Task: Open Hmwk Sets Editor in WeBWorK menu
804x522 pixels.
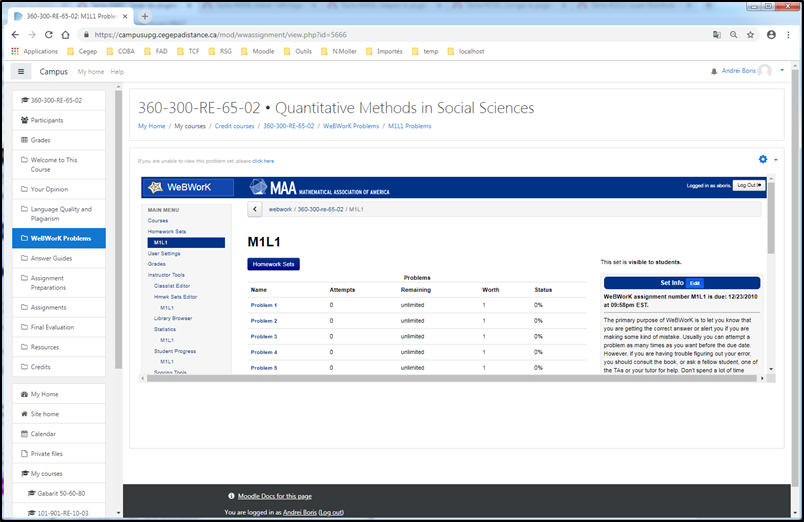Action: coord(175,297)
